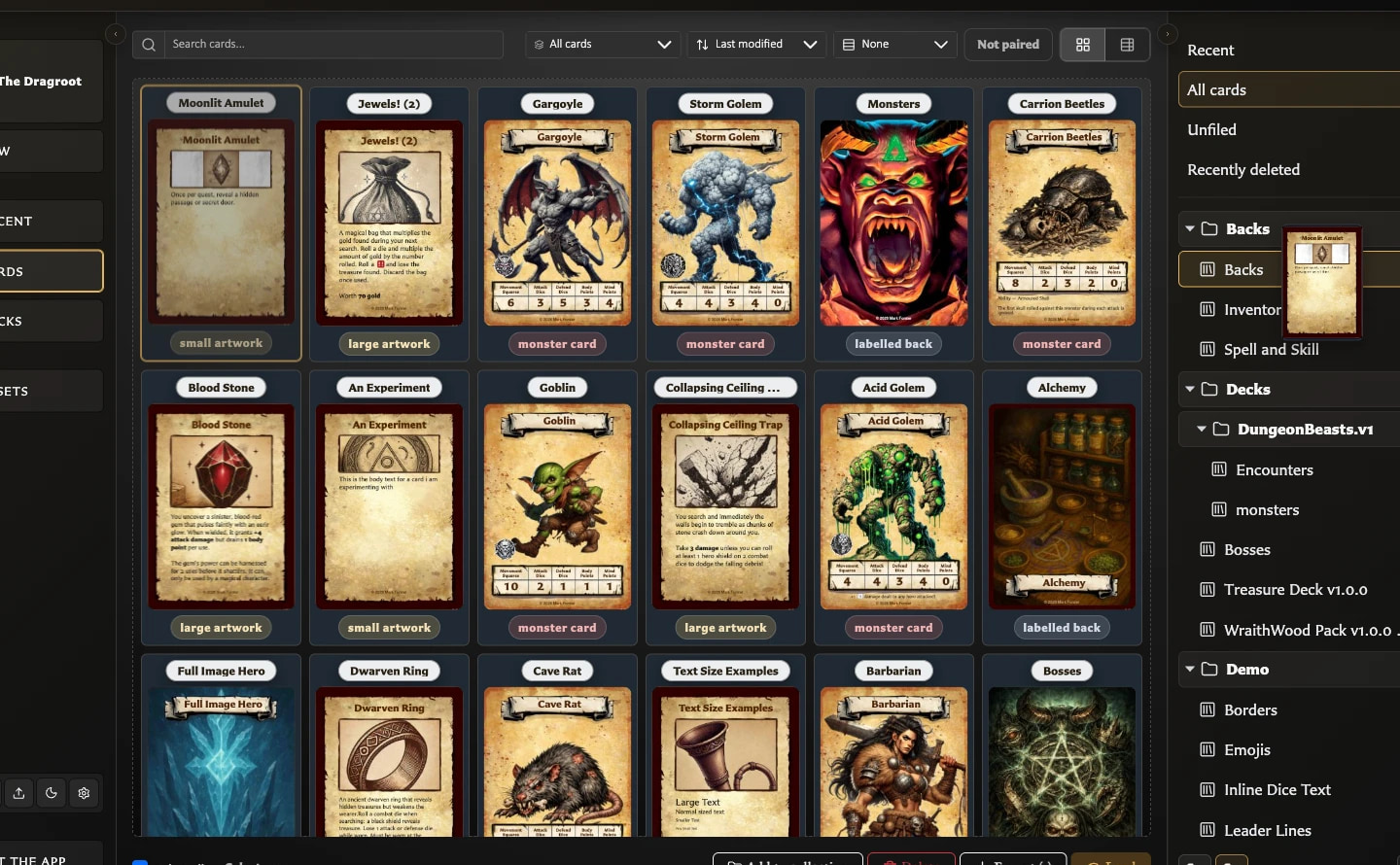Click the monster card tag on Acid Golem
Image resolution: width=1400 pixels, height=865 pixels.
[x=893, y=628]
